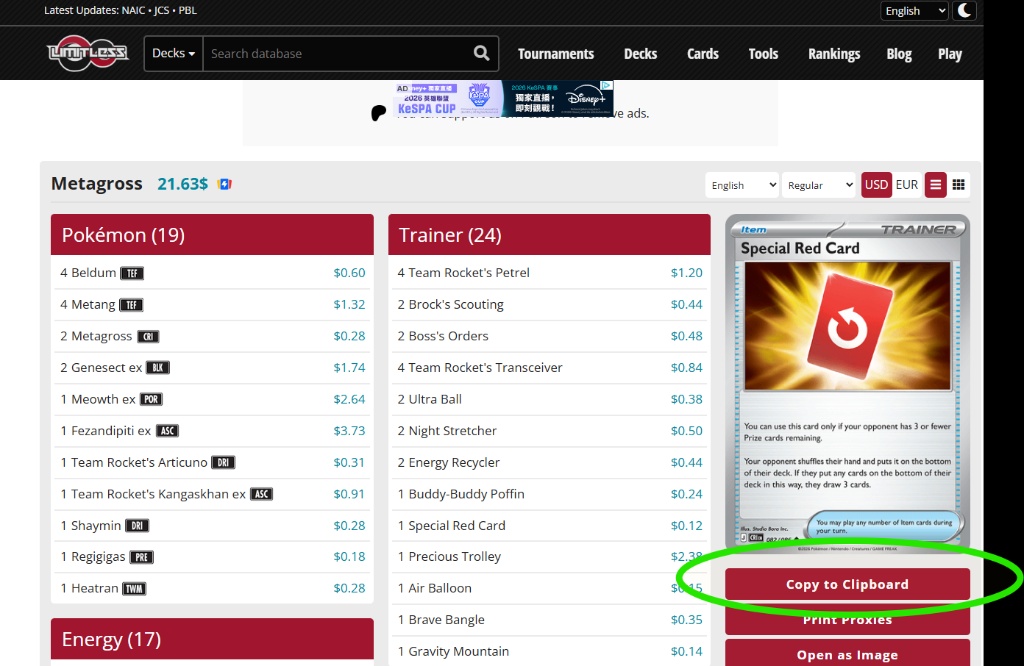Open Cards in the nav bar

pyautogui.click(x=703, y=54)
